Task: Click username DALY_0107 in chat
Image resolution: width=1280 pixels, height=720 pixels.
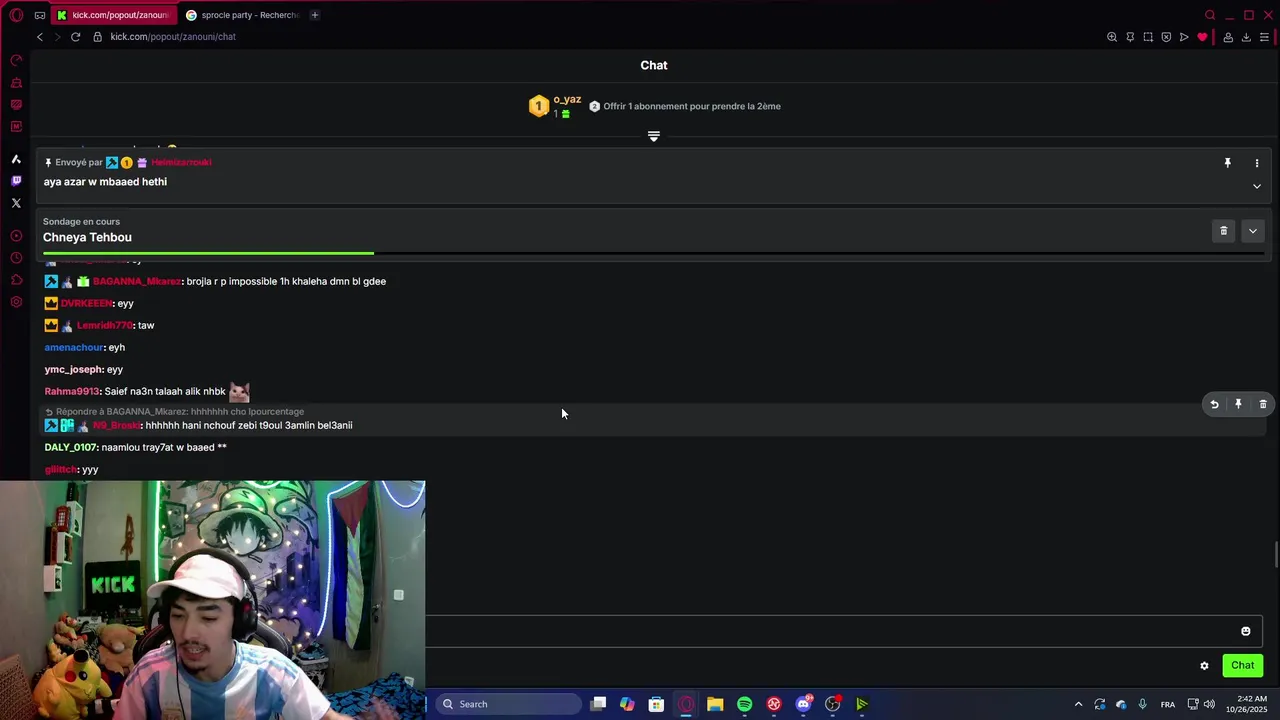Action: (x=71, y=448)
